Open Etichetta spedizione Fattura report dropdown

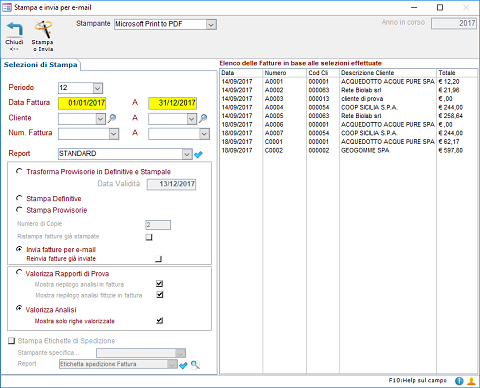pyautogui.click(x=172, y=364)
